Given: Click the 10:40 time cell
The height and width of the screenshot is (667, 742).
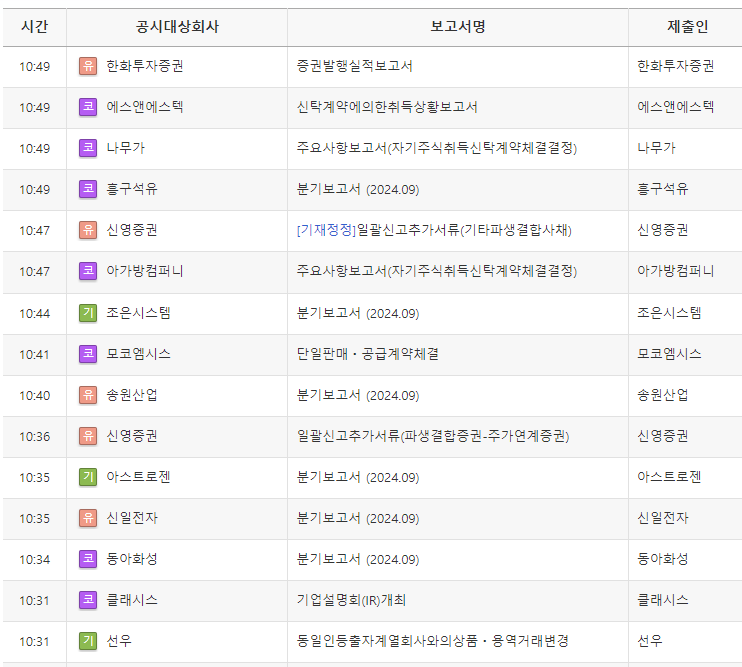Looking at the screenshot, I should [x=35, y=395].
